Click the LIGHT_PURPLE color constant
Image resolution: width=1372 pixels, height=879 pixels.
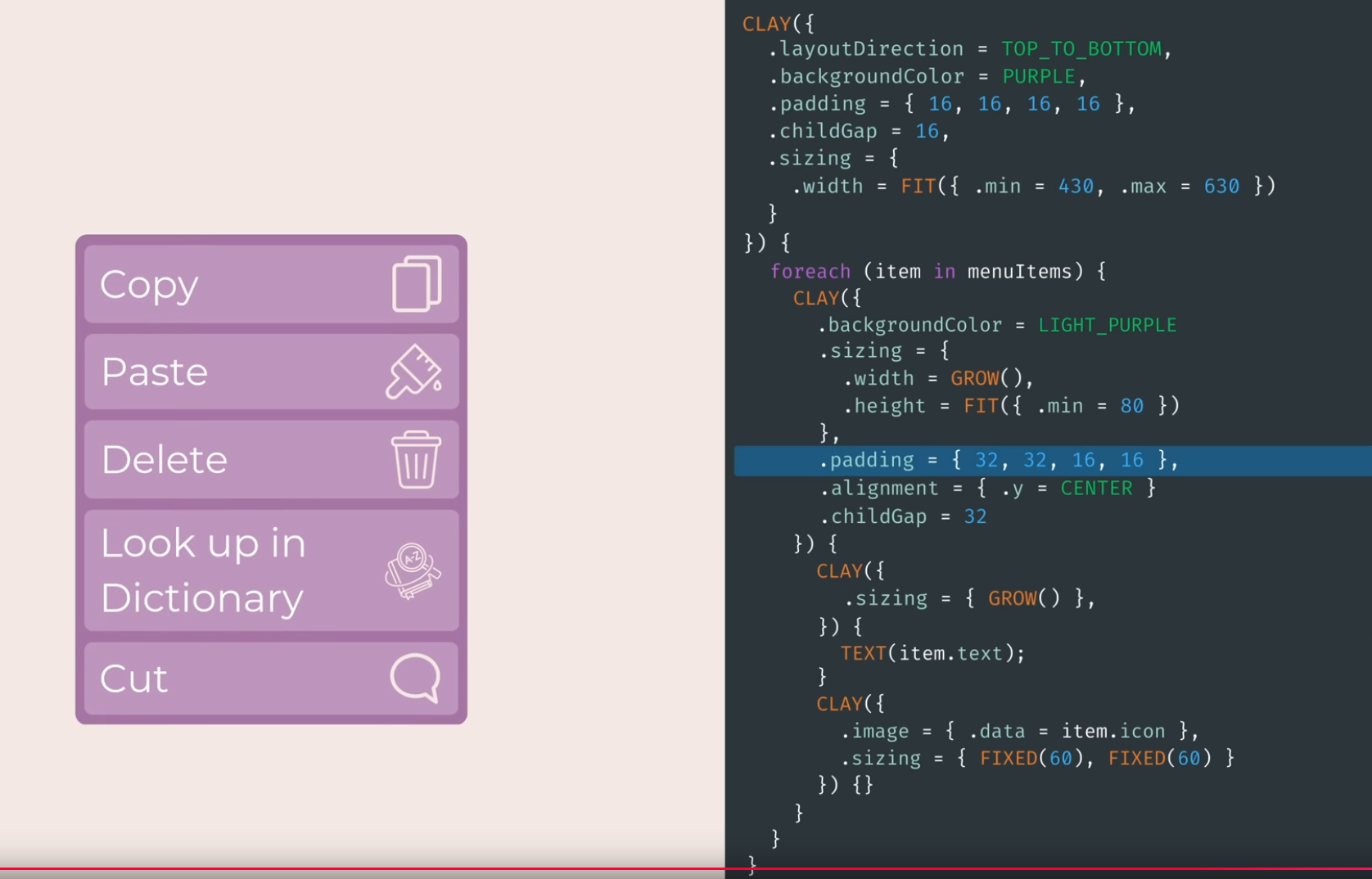pos(1107,326)
